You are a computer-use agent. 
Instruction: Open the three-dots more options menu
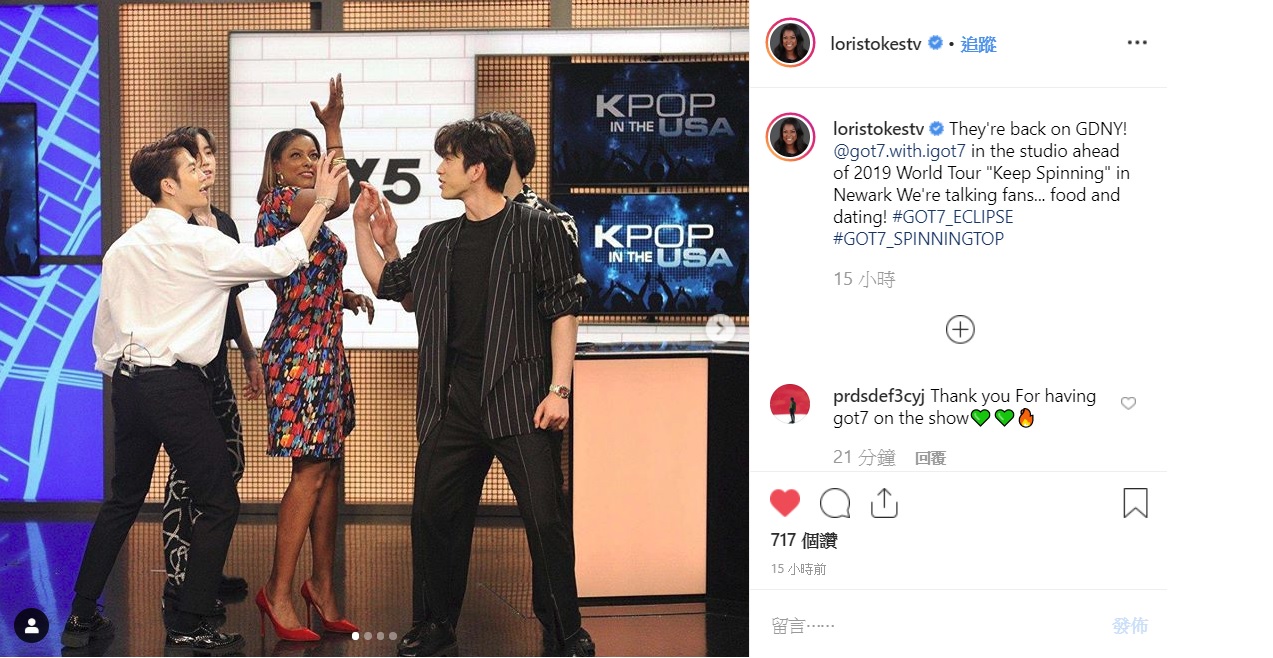click(x=1137, y=43)
